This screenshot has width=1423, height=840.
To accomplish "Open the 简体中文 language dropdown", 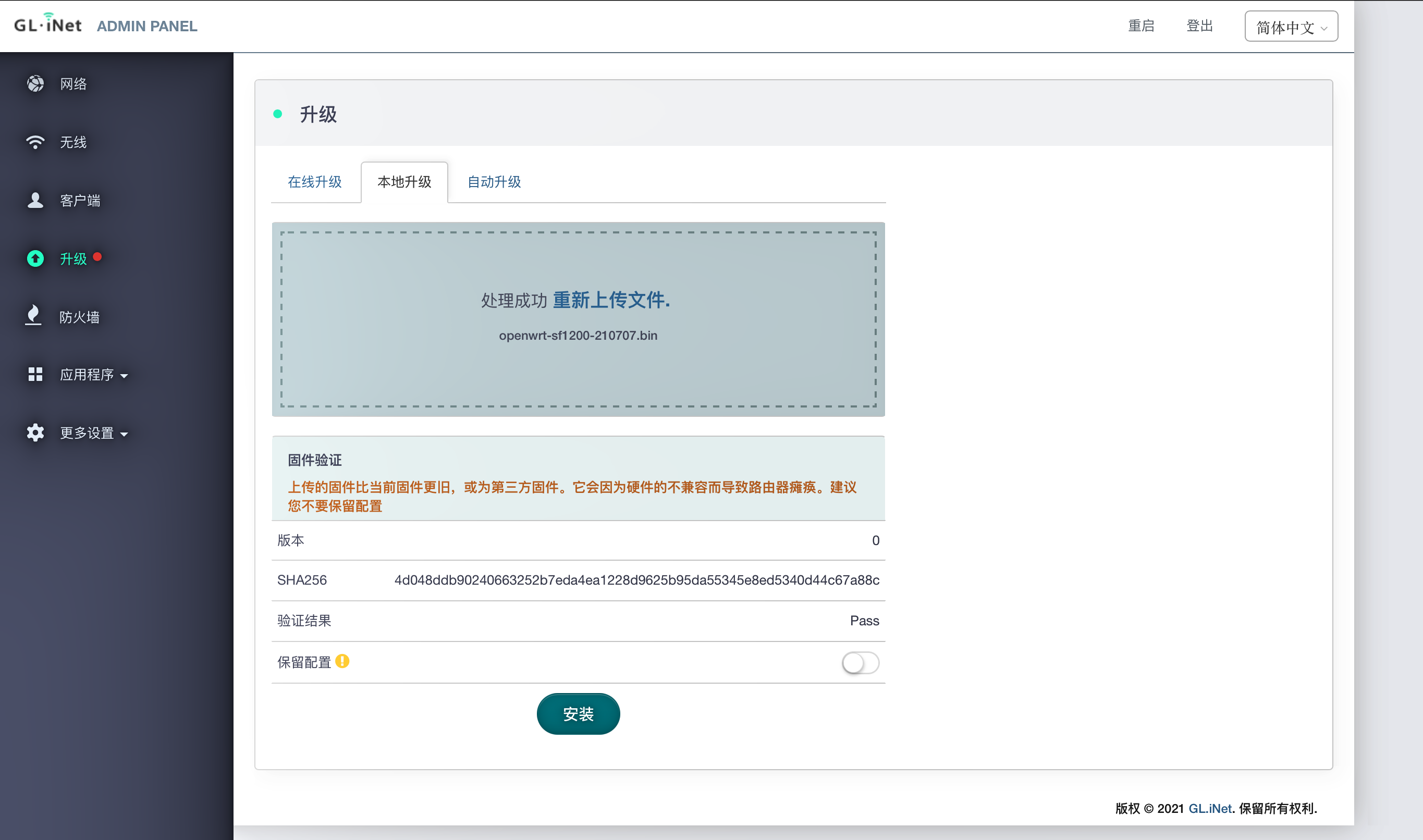I will point(1291,27).
